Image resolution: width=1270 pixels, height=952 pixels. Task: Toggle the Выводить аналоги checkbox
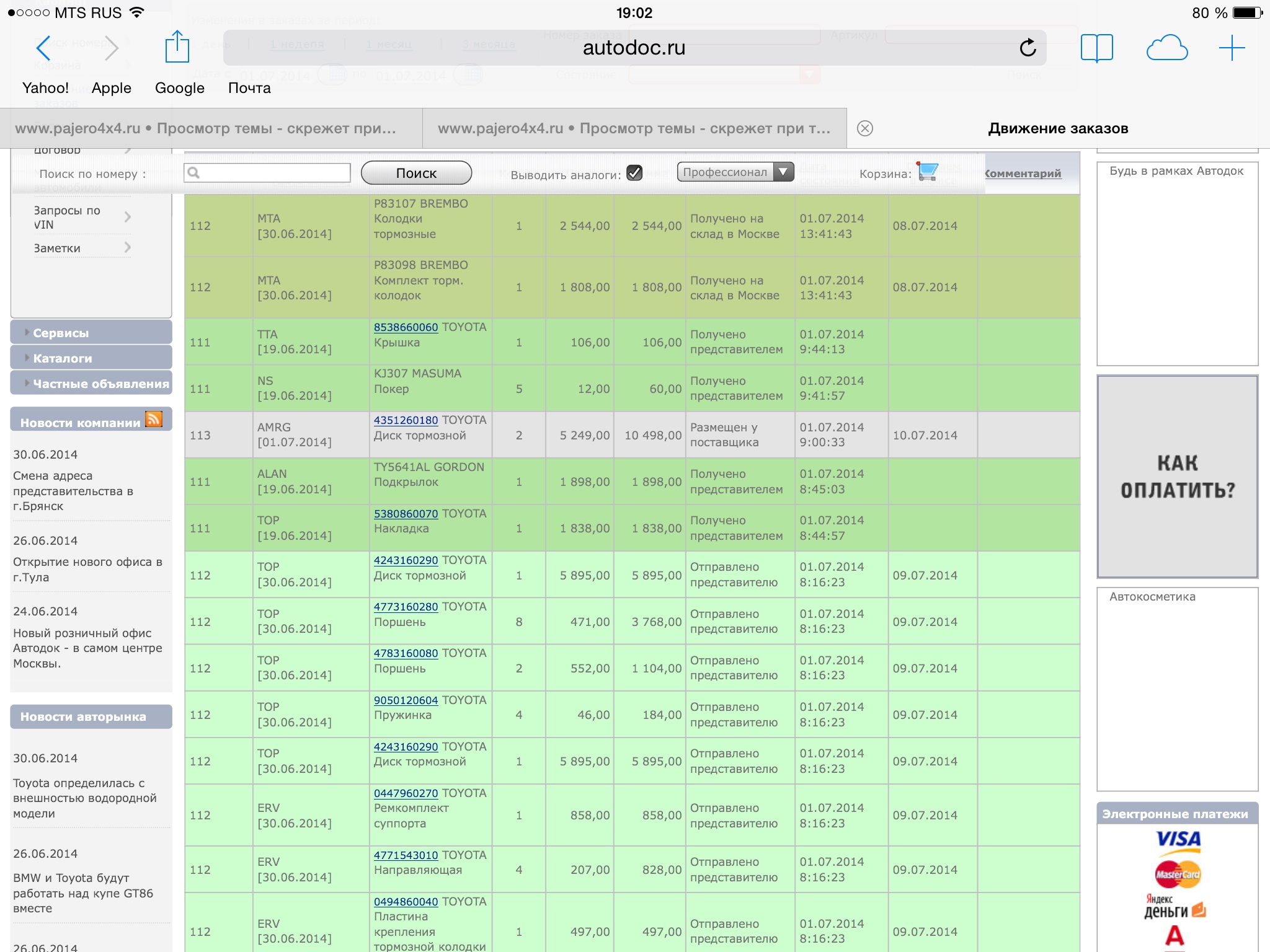pos(634,173)
